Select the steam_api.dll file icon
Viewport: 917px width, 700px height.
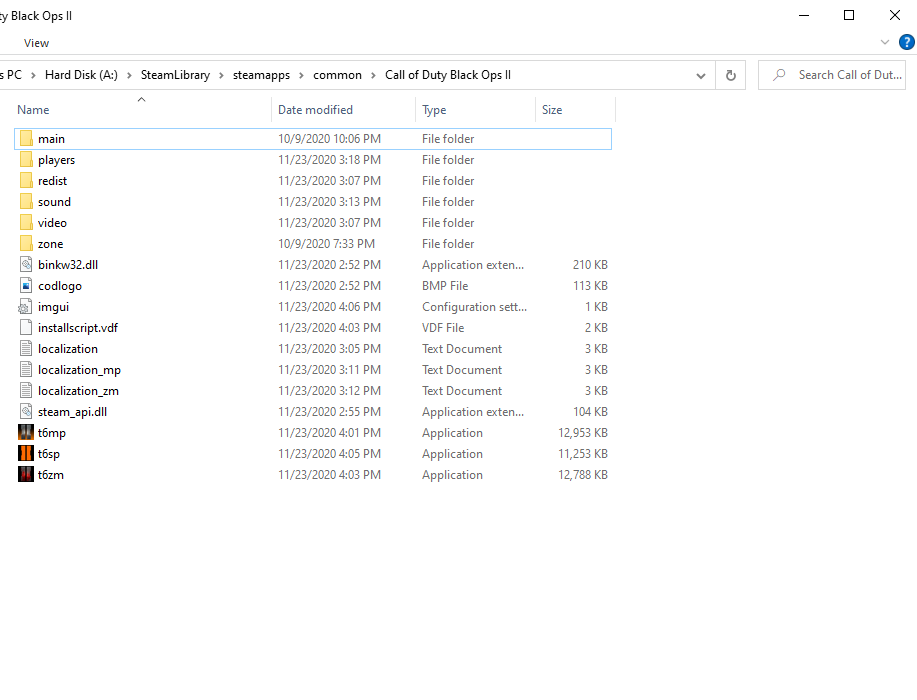[26, 412]
